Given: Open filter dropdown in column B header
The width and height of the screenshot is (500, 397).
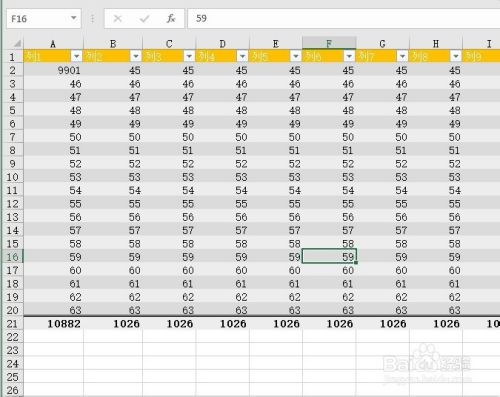Looking at the screenshot, I should [136, 56].
